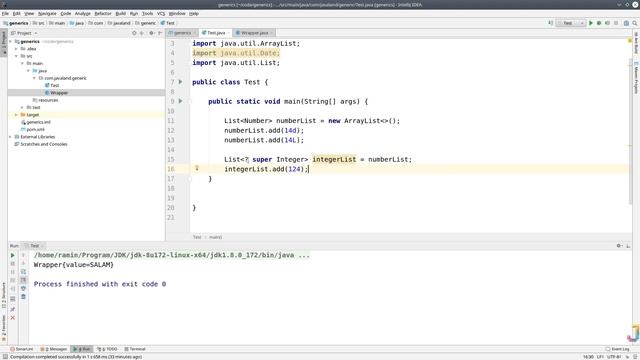This screenshot has height=360, width=640.
Task: Collapse the generics root project node
Action: [11, 42]
